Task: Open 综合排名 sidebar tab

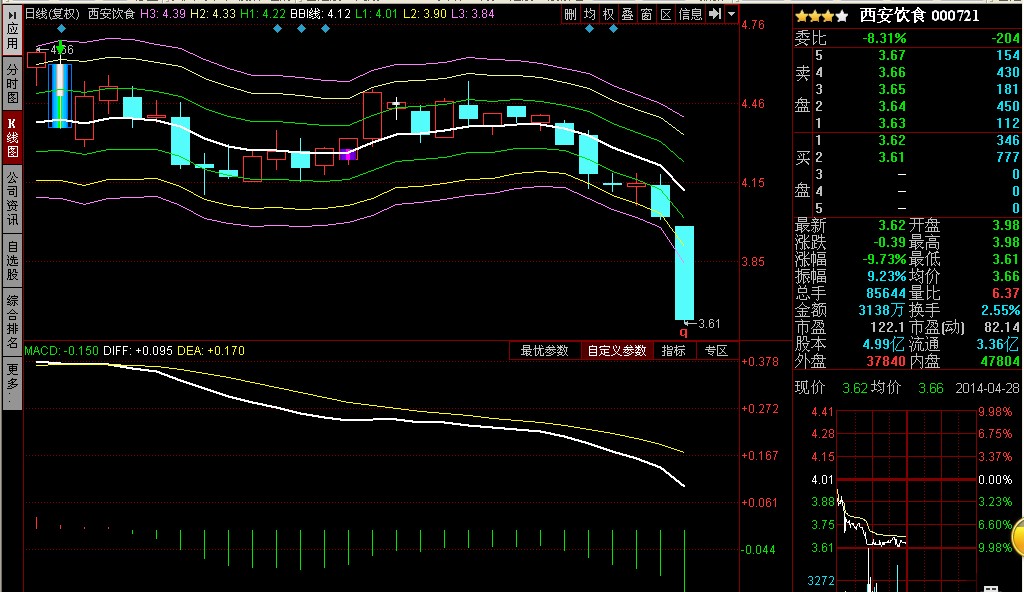Action: click(12, 321)
